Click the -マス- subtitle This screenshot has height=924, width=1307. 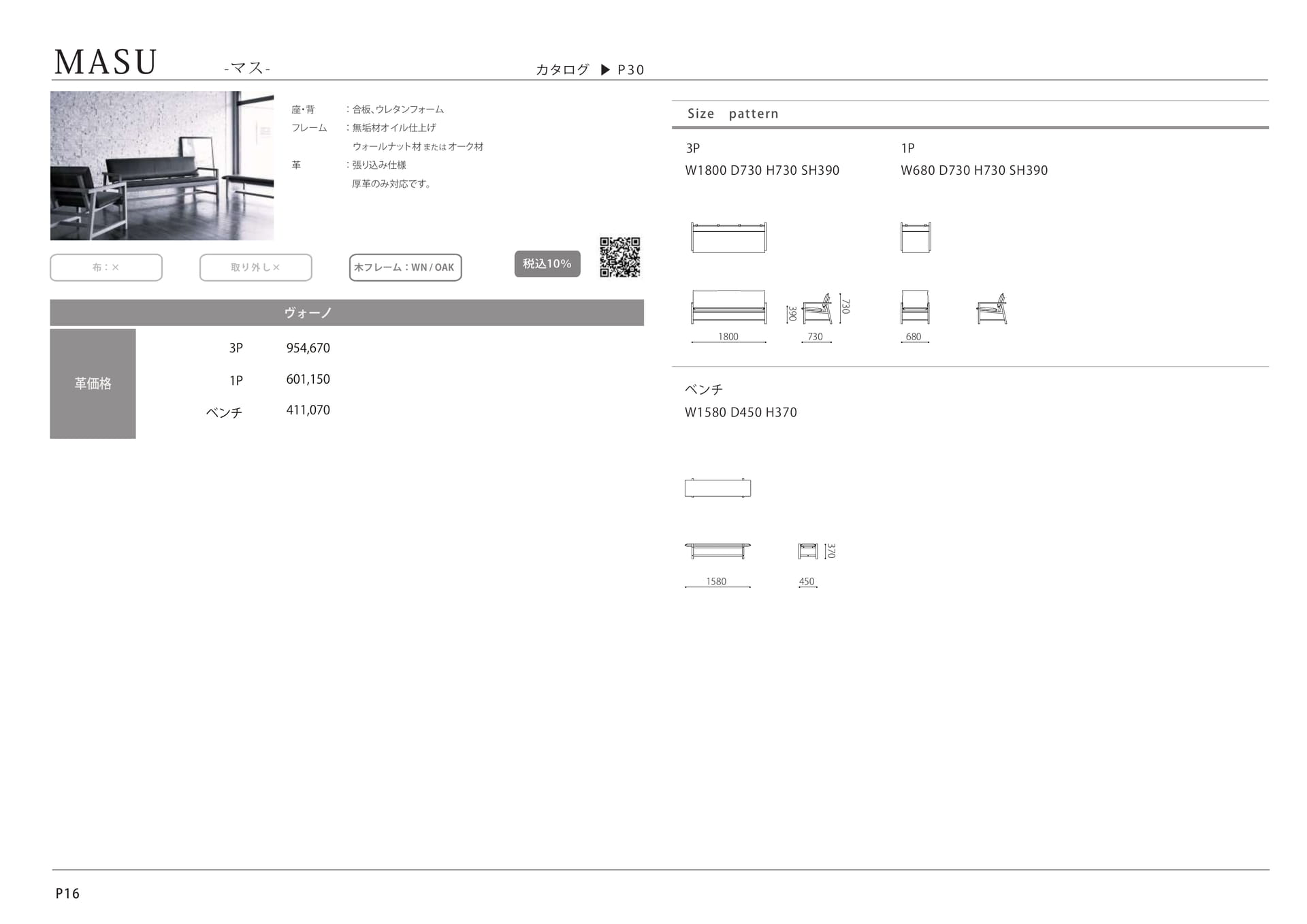[x=247, y=68]
